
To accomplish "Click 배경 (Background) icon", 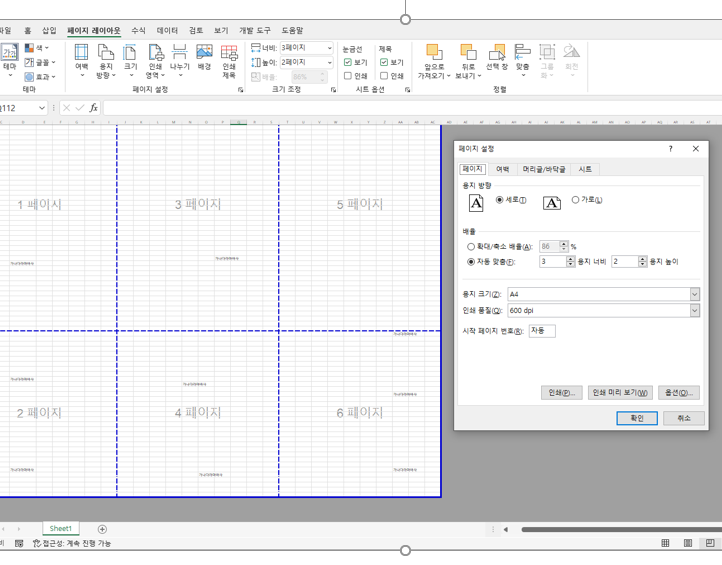I will 204,57.
